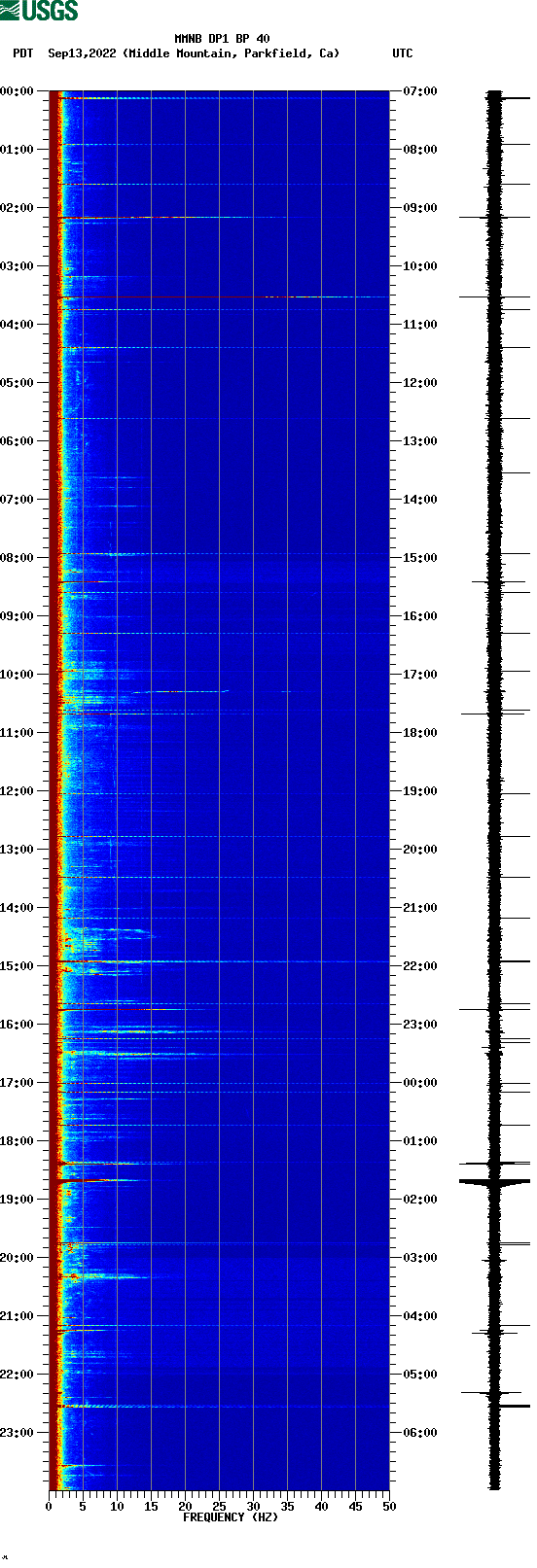Screen dimensions: 537x1568
Task: Click the 10 Hz frequency axis tick label
Action: pyautogui.click(x=117, y=1507)
